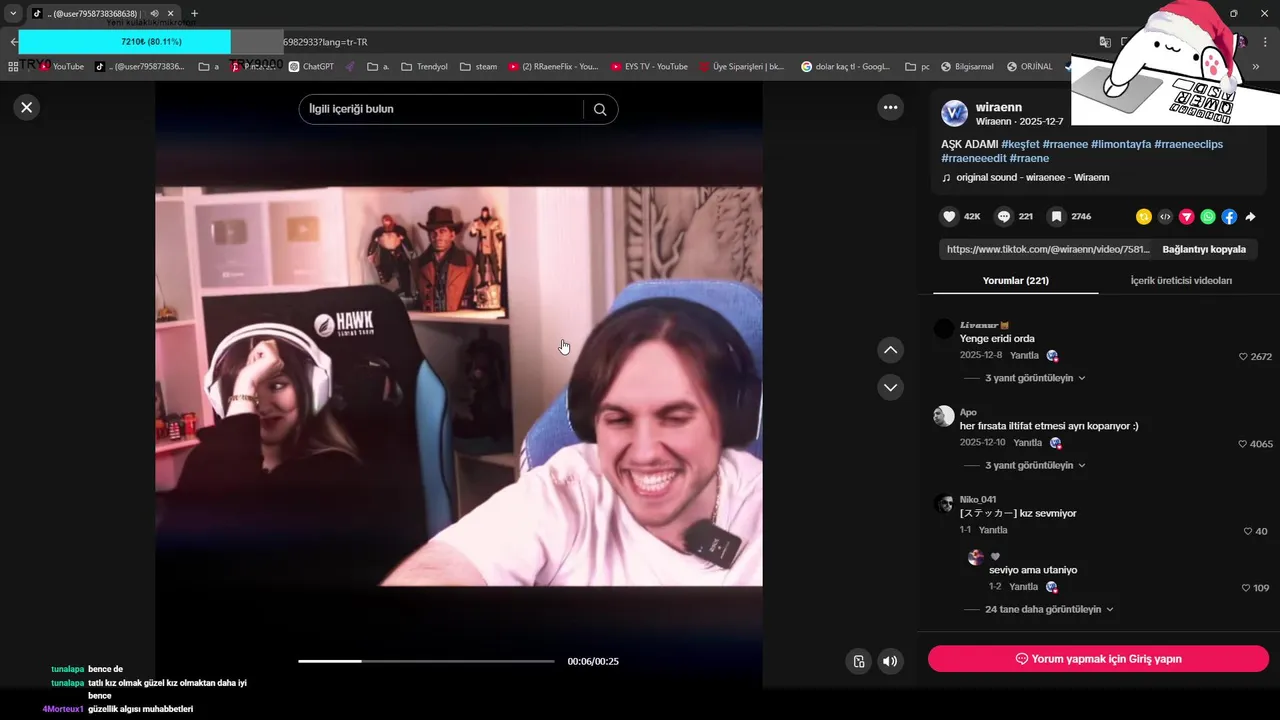Open the Trendyol bookmarks folder
1280x720 pixels.
coord(424,67)
